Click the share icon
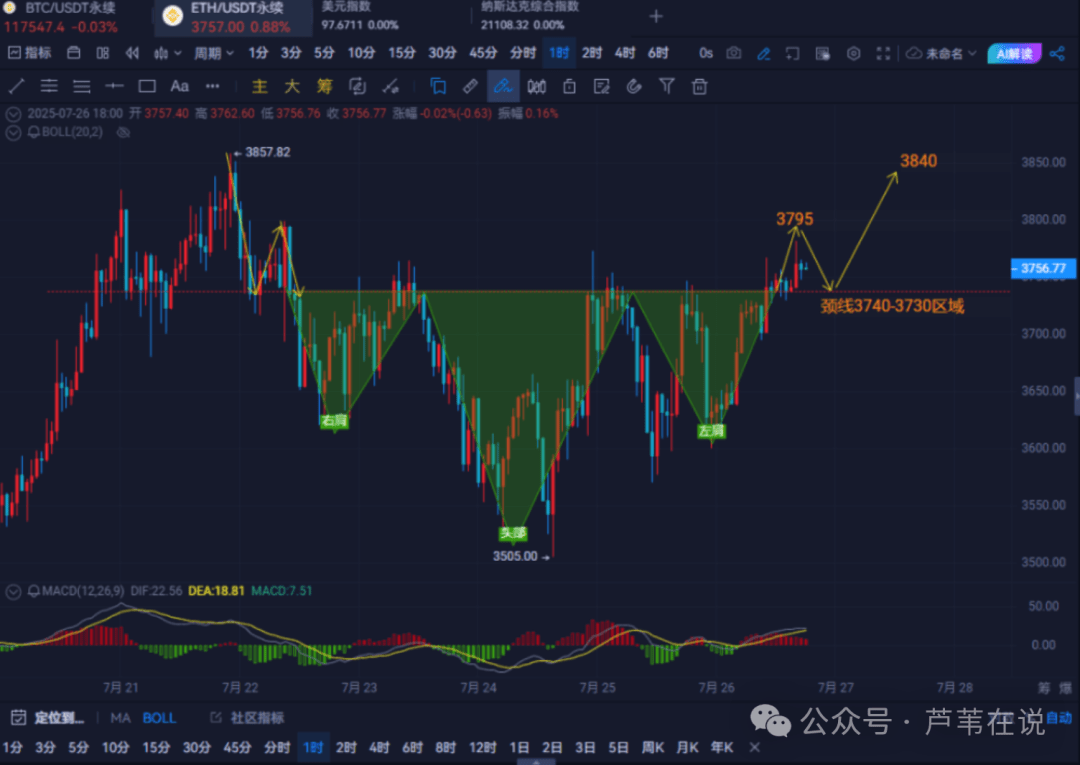1080x765 pixels. (x=1057, y=53)
